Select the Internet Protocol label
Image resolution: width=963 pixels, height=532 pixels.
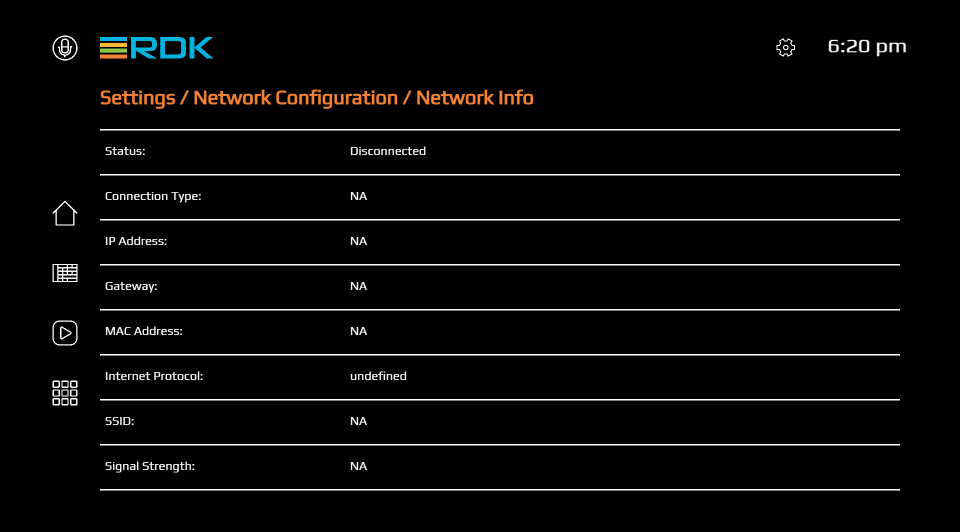154,376
